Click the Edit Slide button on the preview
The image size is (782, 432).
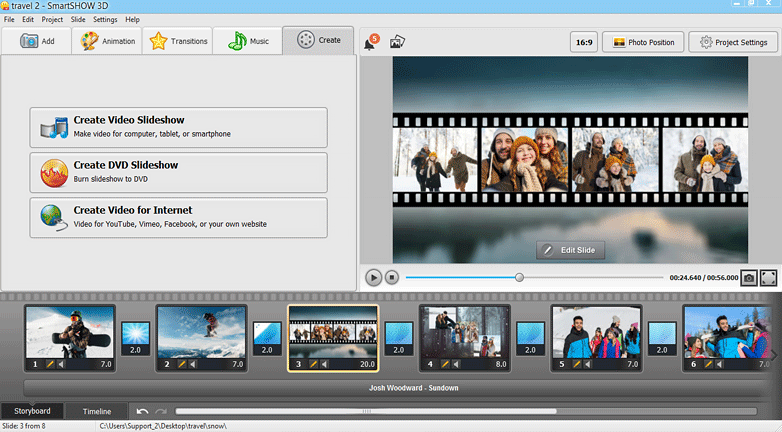point(570,250)
